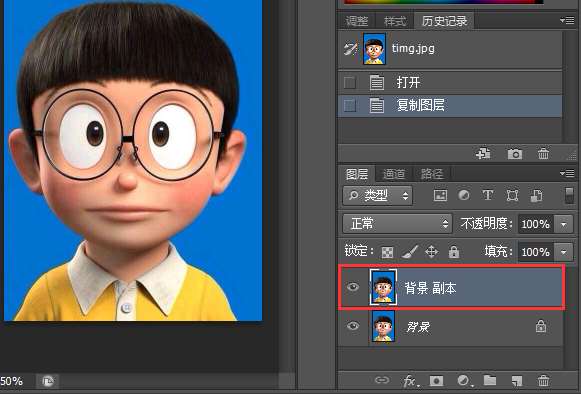Open the 类型 layer filter dropdown
Image resolution: width=581 pixels, height=394 pixels.
[x=378, y=195]
